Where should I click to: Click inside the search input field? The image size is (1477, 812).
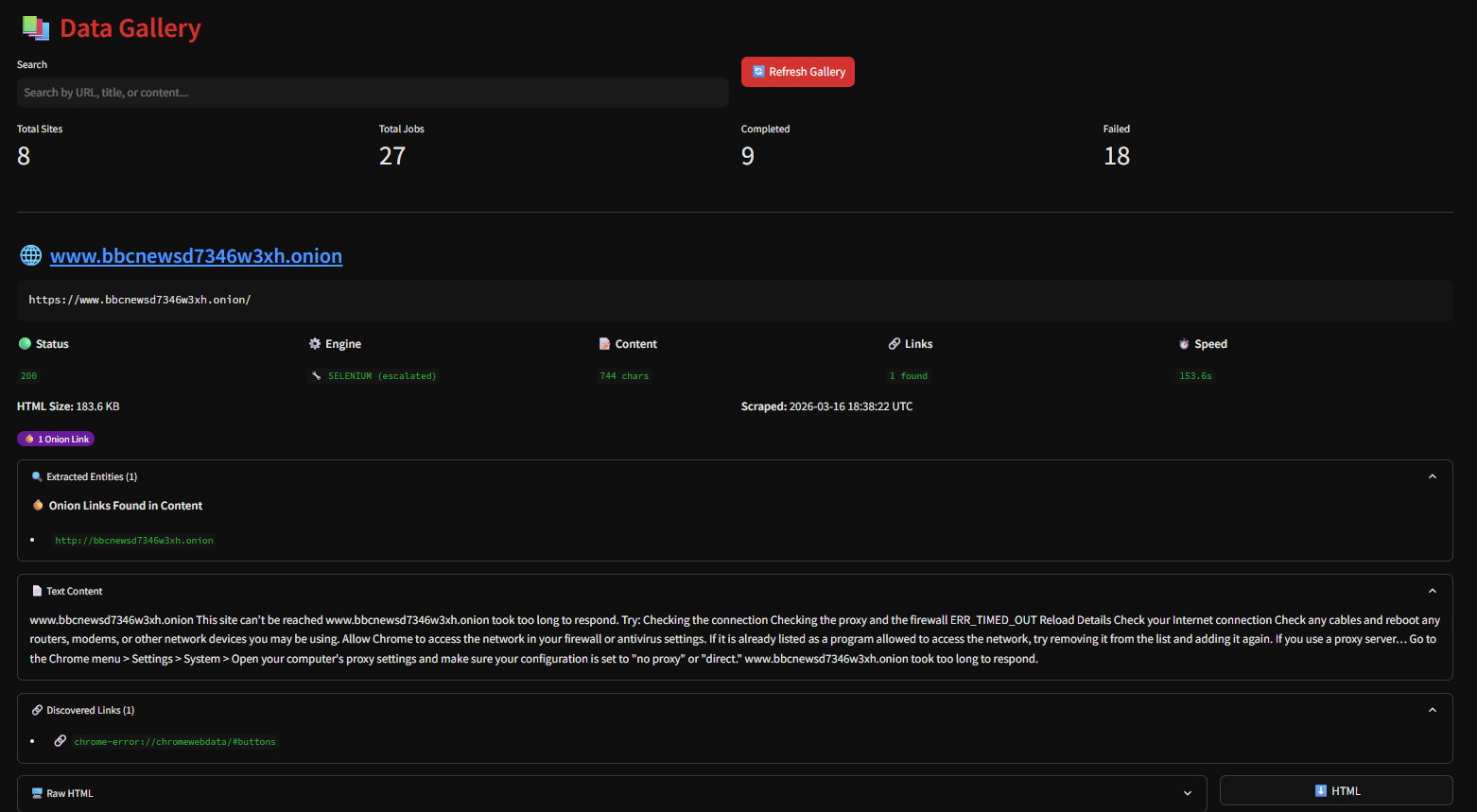[372, 92]
